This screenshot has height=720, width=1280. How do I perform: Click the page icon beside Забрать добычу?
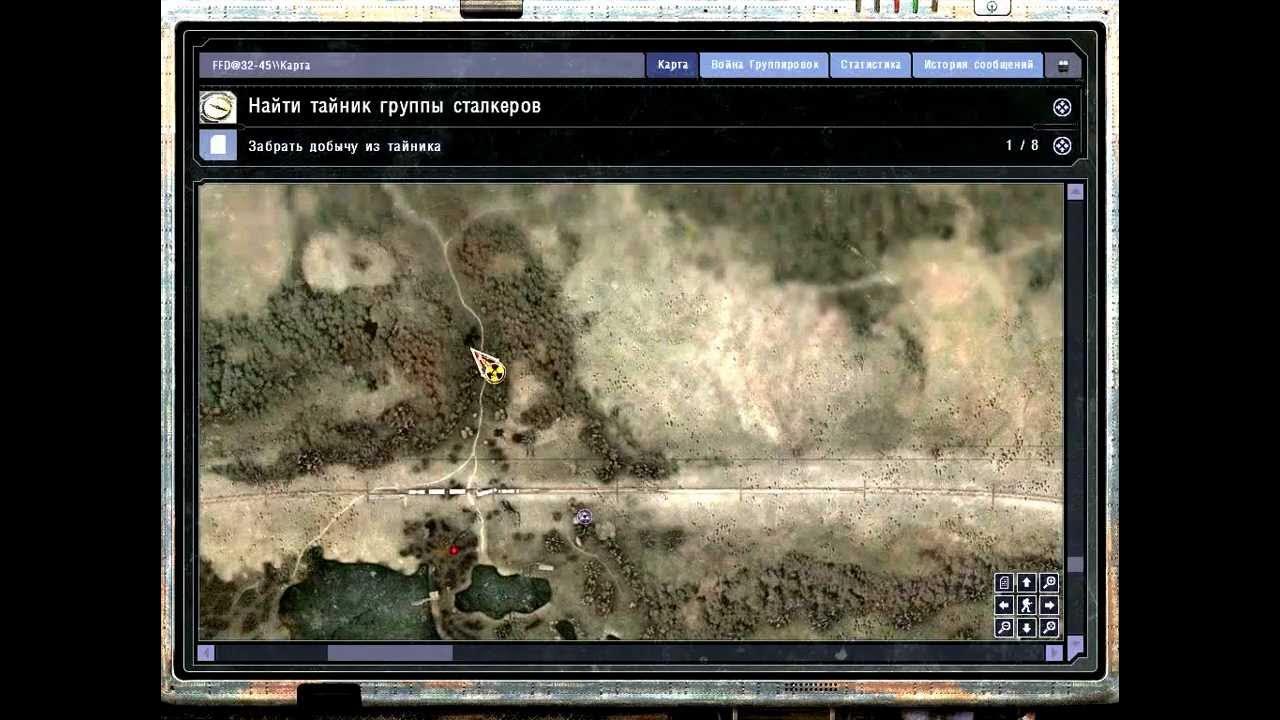[x=218, y=145]
